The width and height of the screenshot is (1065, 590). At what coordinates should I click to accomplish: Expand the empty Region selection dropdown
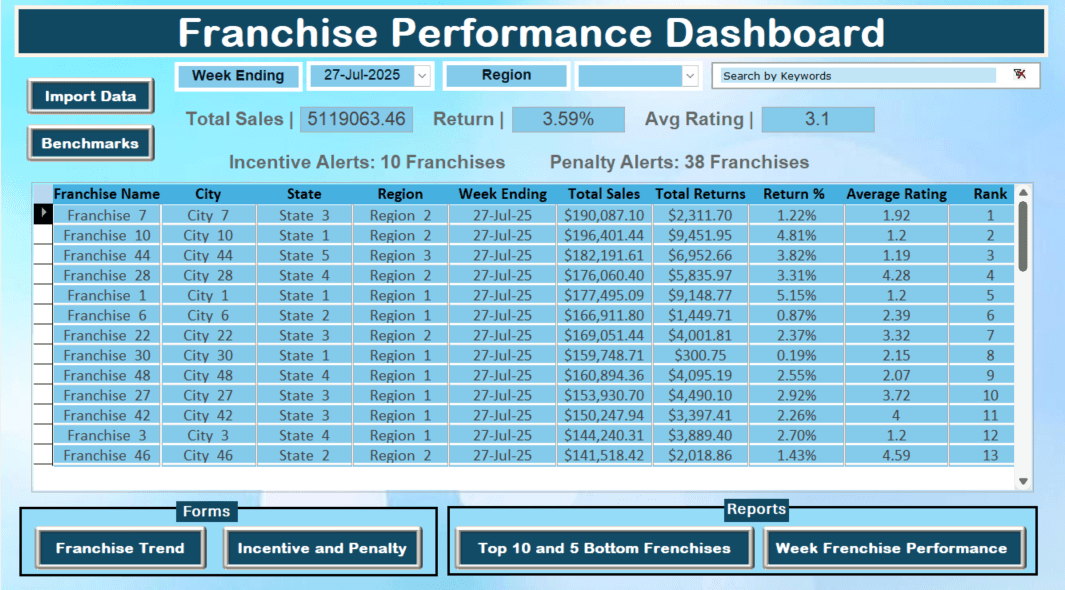coord(690,76)
